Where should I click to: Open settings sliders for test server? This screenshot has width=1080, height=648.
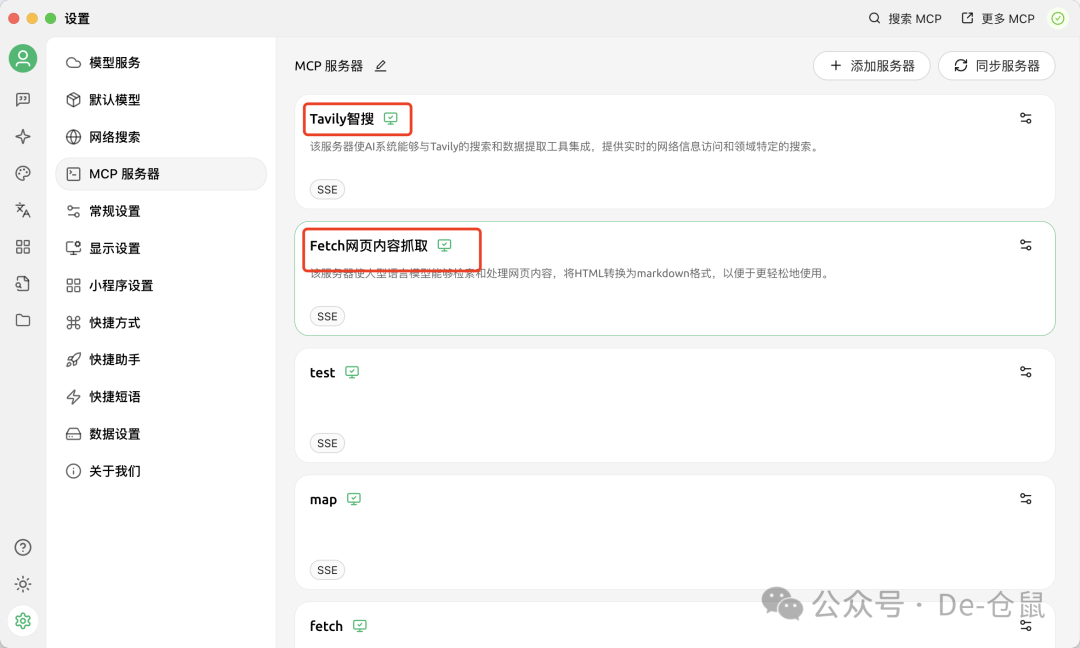coord(1025,372)
